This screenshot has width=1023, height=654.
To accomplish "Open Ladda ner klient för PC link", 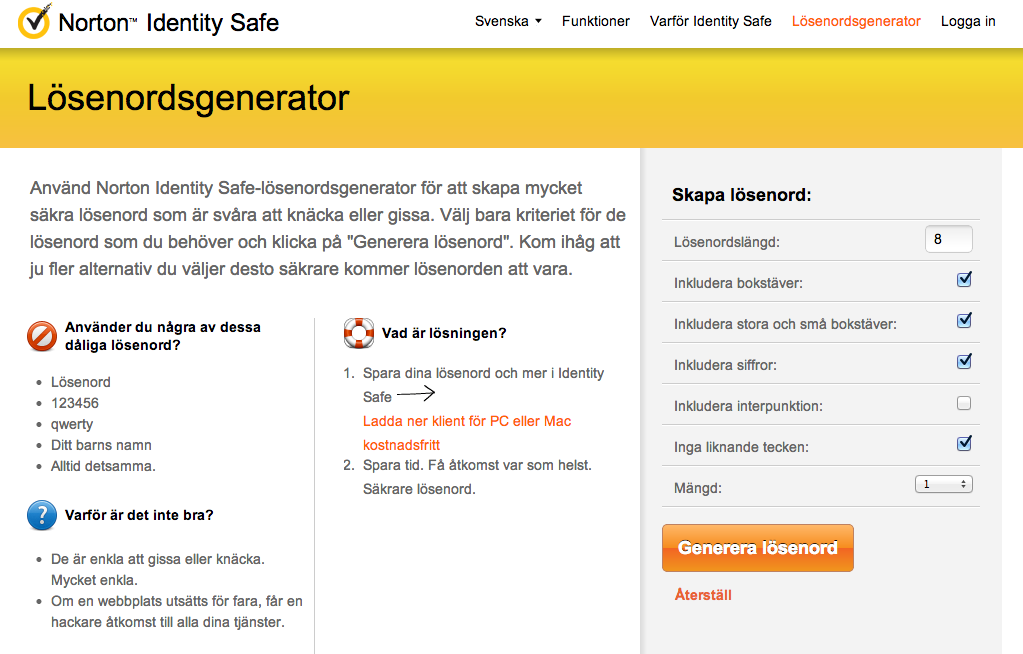I will 467,421.
